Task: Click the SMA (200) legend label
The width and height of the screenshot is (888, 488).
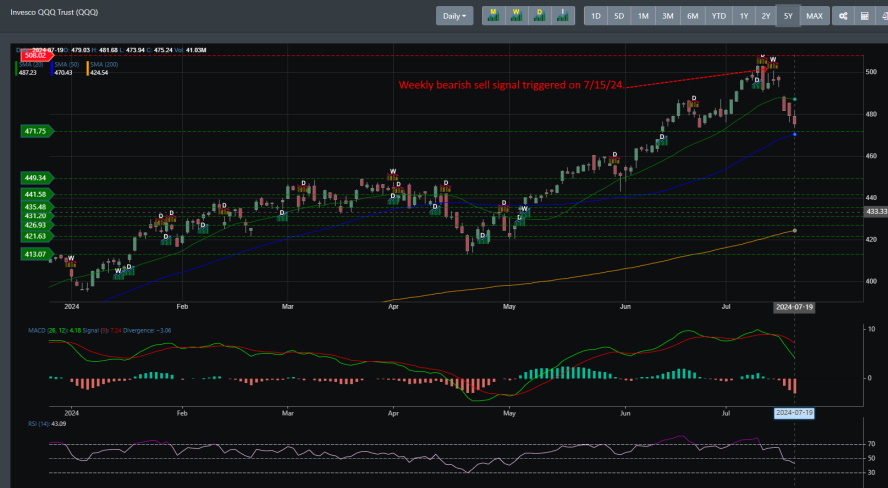Action: tap(104, 65)
